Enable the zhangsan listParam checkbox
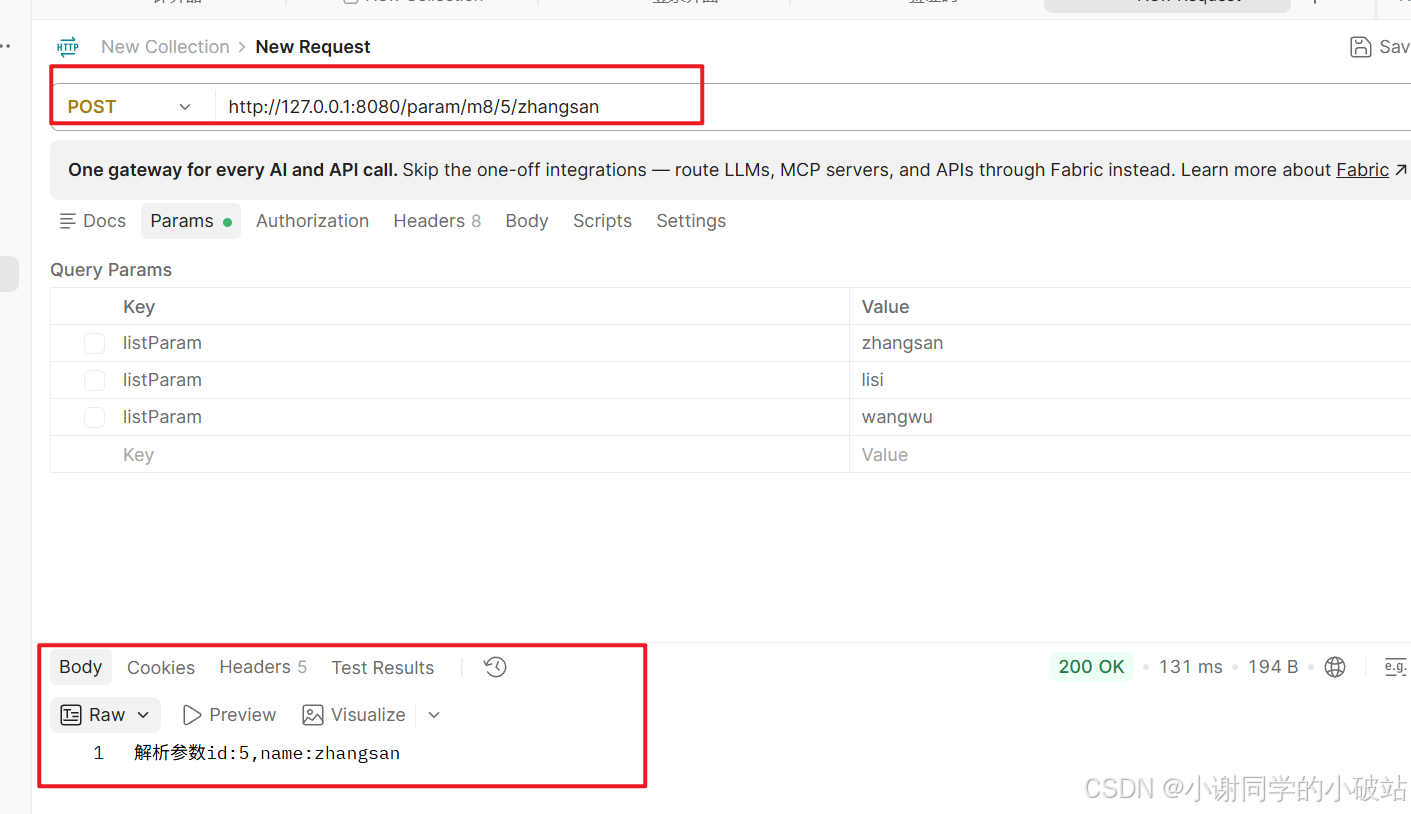Screen dimensions: 1411x814 pos(94,343)
